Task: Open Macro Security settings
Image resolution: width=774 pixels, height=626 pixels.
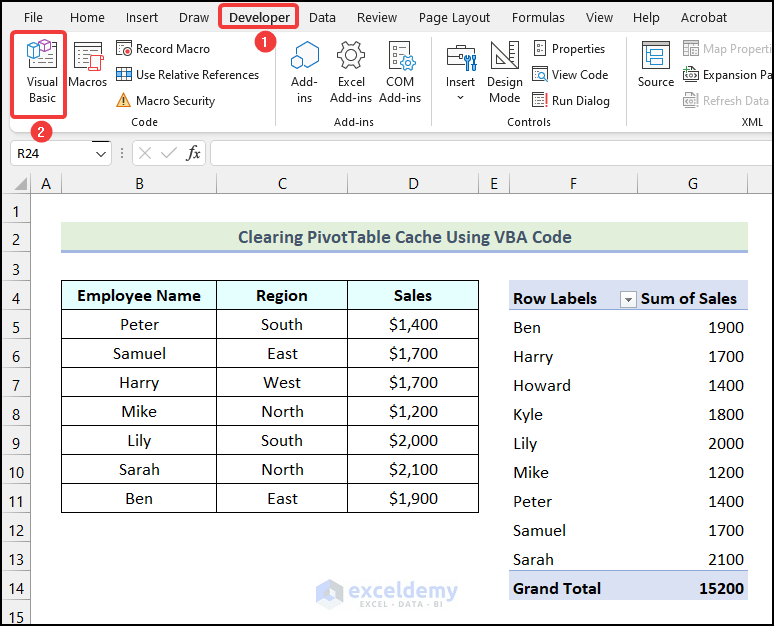Action: 165,101
